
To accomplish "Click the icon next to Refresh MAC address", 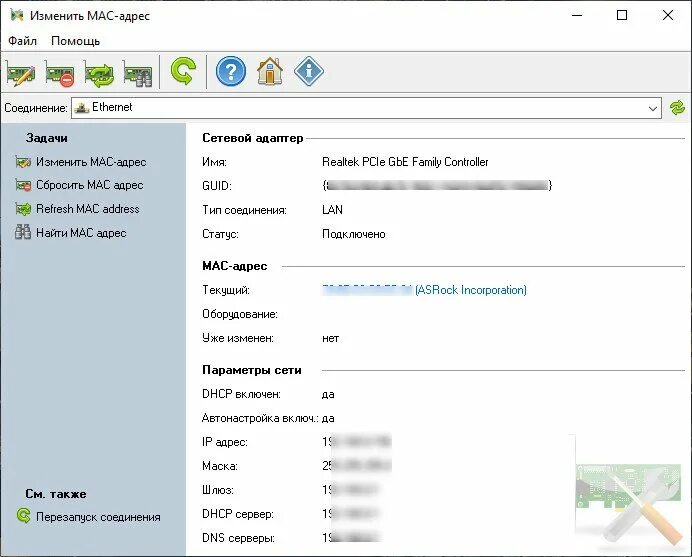I will tap(23, 209).
